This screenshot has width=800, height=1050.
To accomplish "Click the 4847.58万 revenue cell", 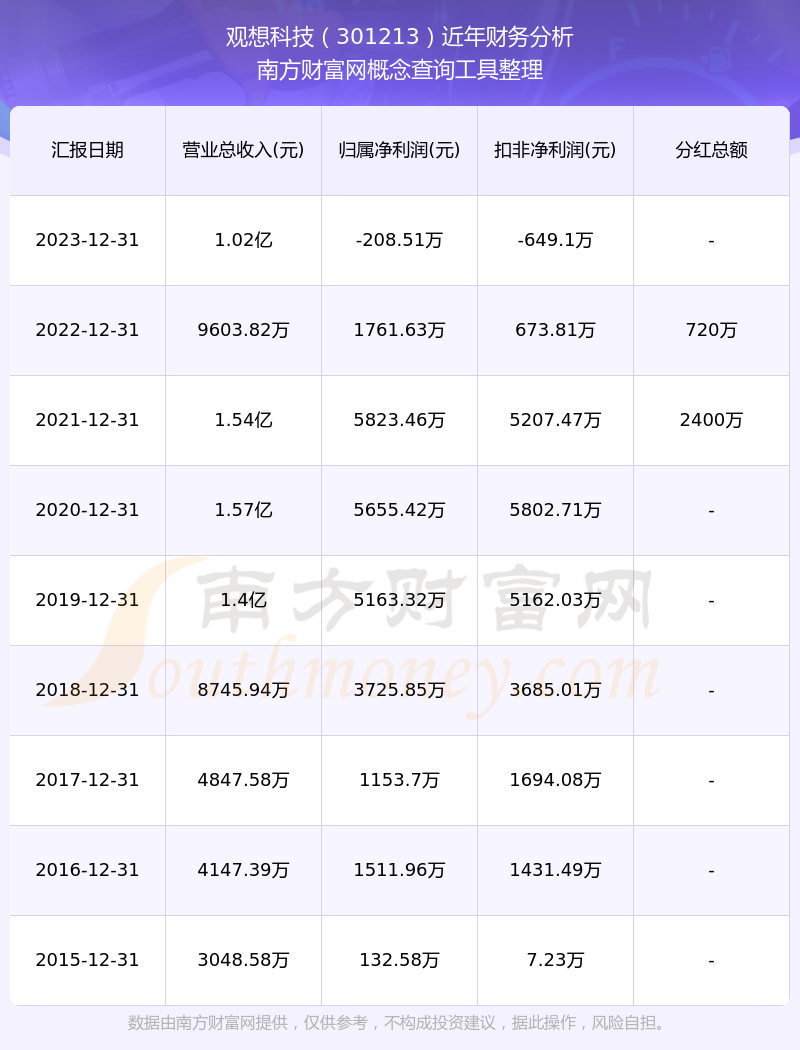I will coord(244,780).
